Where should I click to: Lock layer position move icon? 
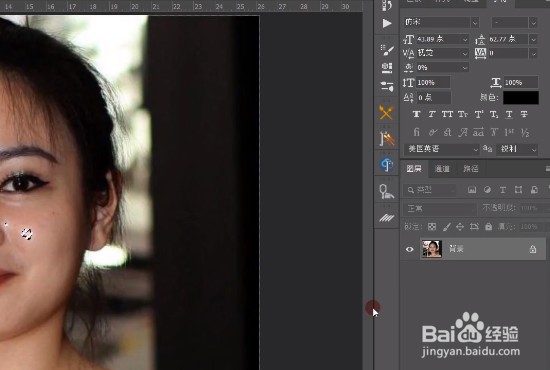click(460, 227)
